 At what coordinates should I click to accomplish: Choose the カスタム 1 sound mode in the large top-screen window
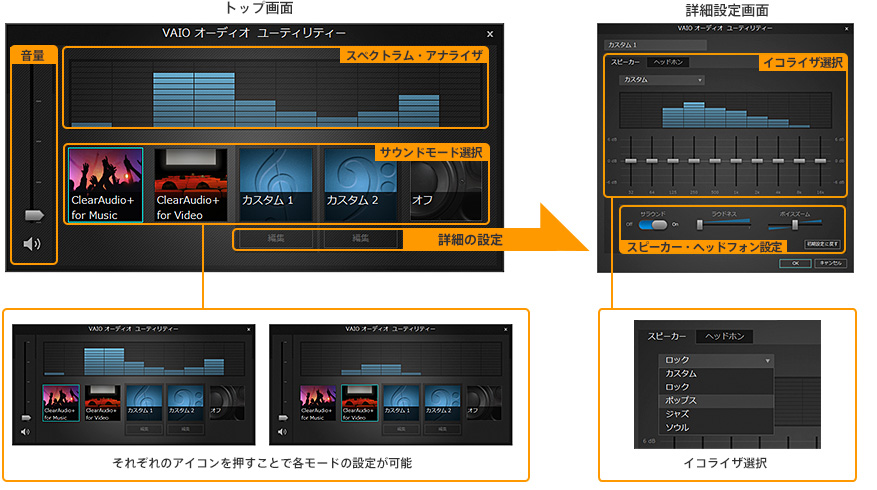275,185
